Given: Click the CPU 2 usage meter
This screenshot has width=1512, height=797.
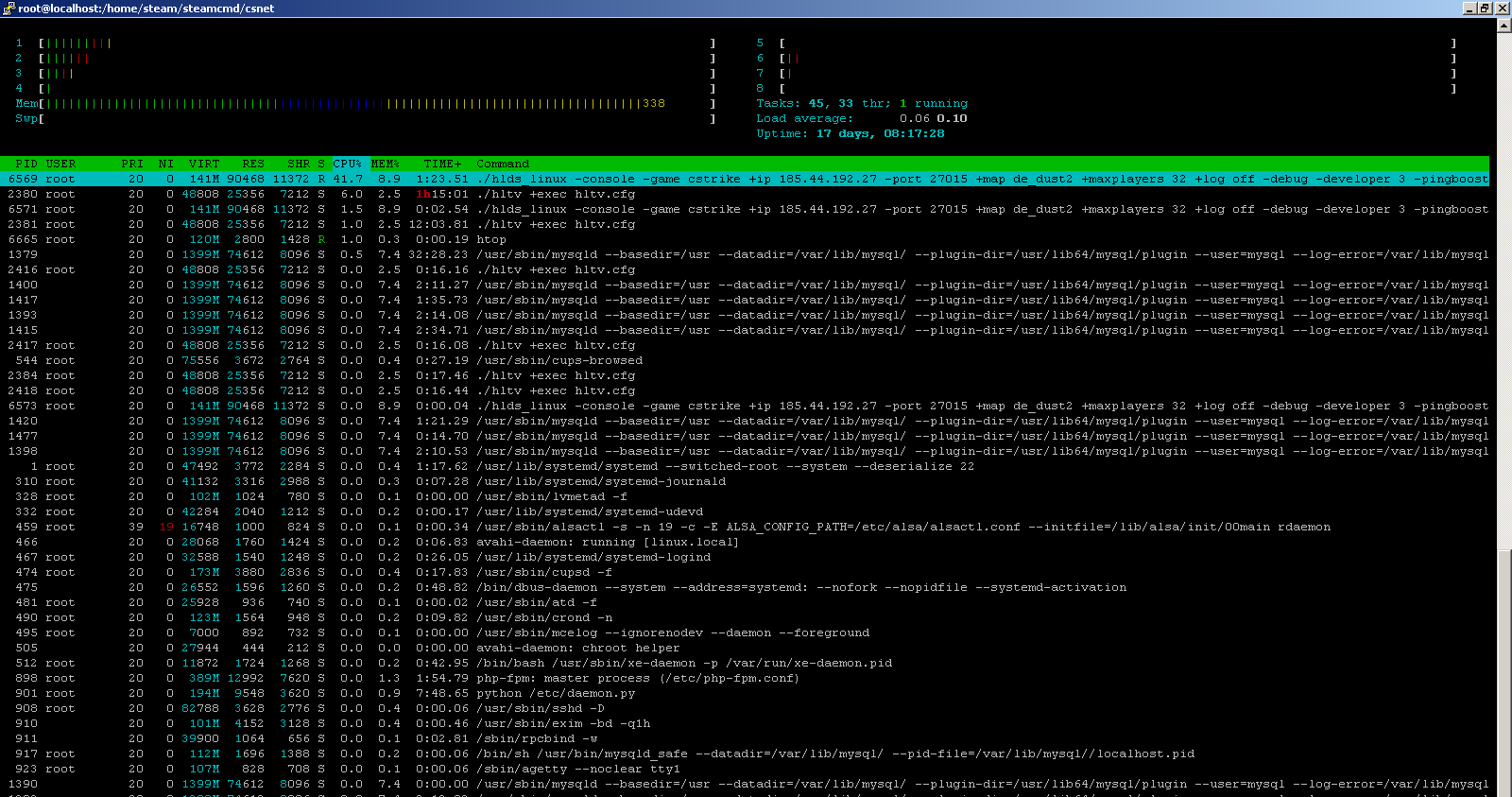Looking at the screenshot, I should 366,58.
